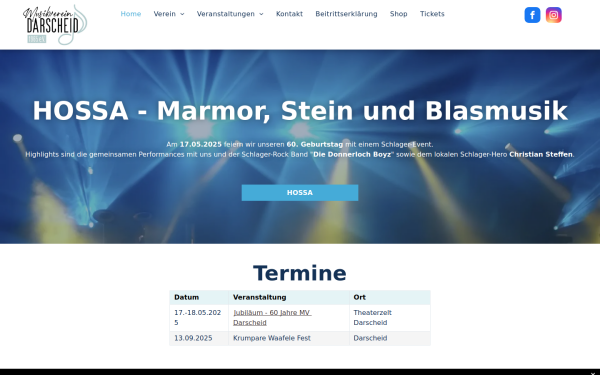Viewport: 600px width, 375px height.
Task: Click the Musikverein Darscheid logo
Action: pos(55,25)
